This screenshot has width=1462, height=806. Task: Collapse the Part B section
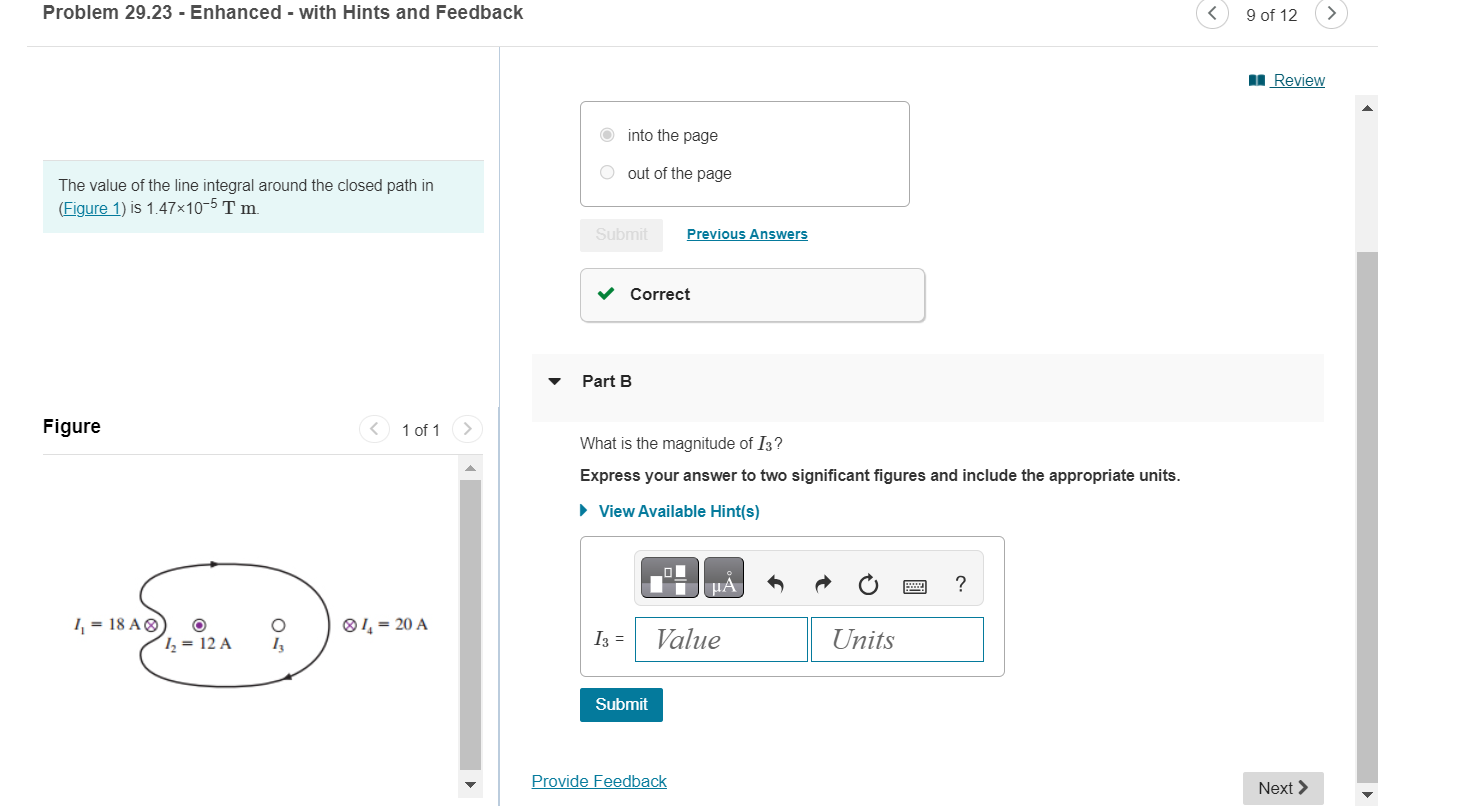554,381
